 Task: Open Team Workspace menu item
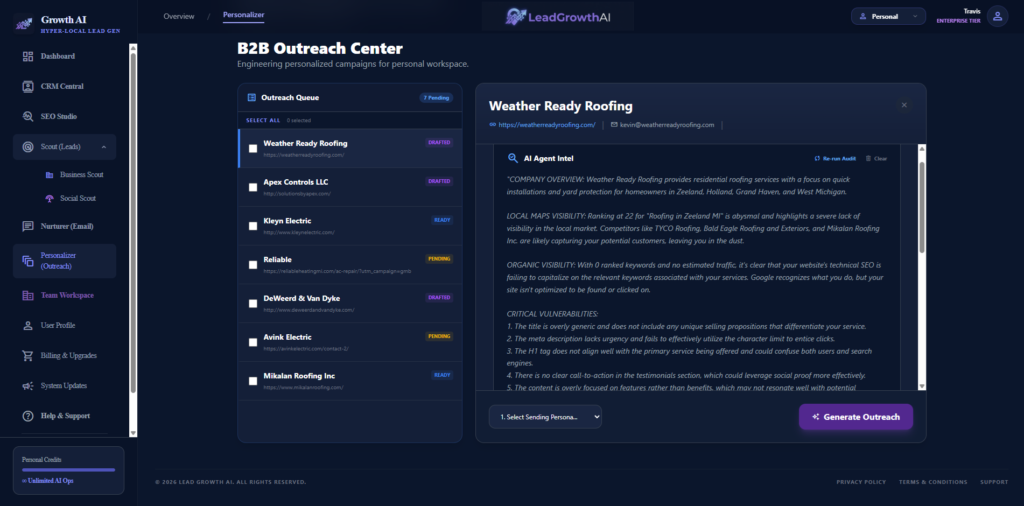[x=65, y=296]
